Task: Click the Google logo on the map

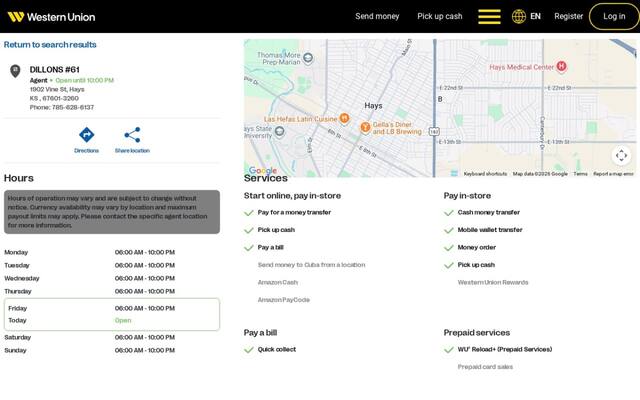Action: 262,171
